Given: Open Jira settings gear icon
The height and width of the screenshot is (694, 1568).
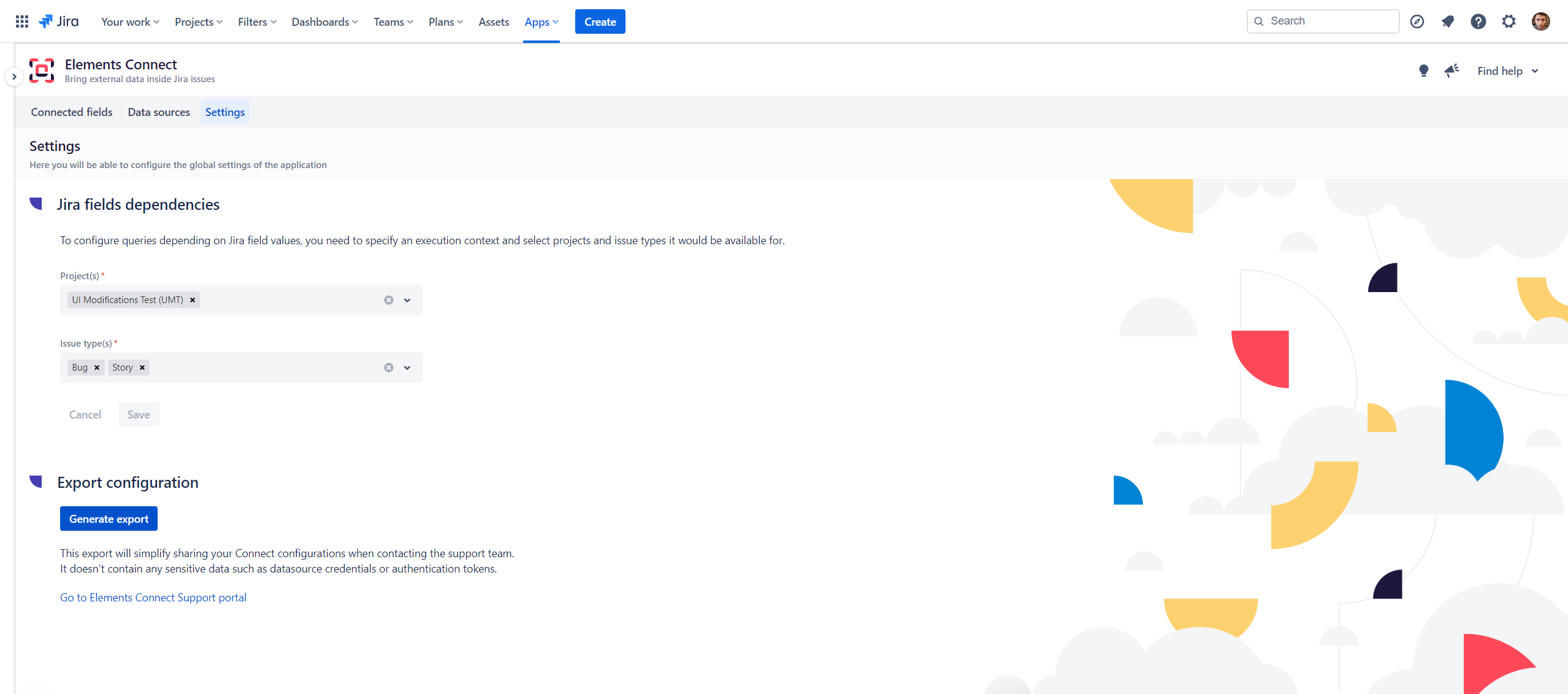Looking at the screenshot, I should click(x=1509, y=21).
